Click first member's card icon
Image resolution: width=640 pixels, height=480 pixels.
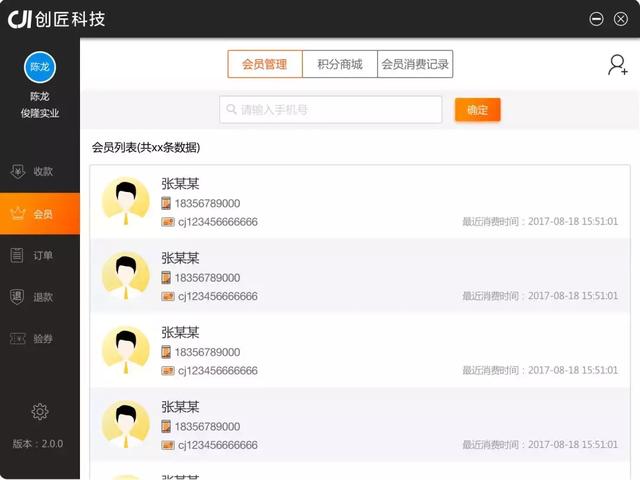[168, 222]
